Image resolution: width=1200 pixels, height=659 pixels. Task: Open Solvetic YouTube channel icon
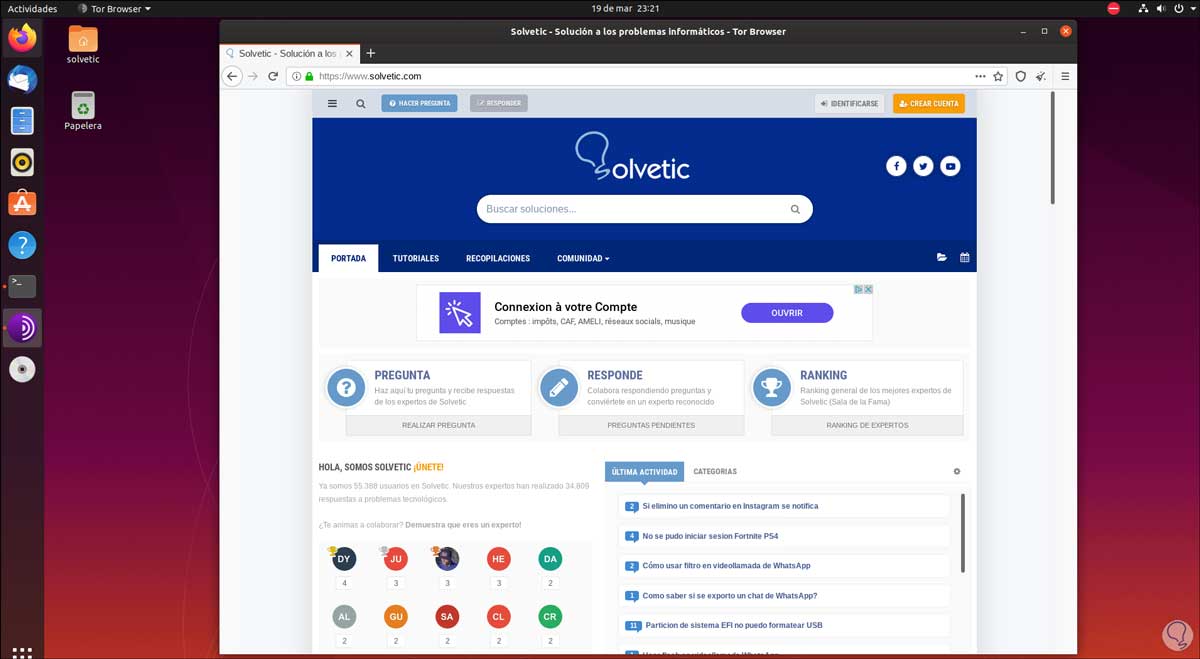[x=950, y=166]
